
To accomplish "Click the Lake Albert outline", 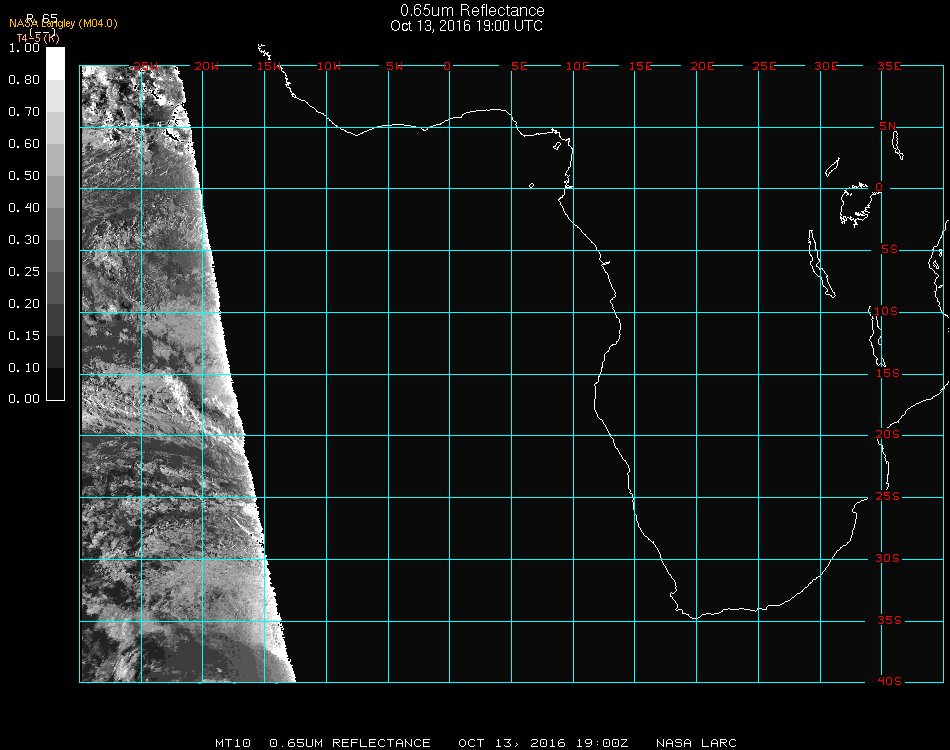I will pyautogui.click(x=832, y=167).
